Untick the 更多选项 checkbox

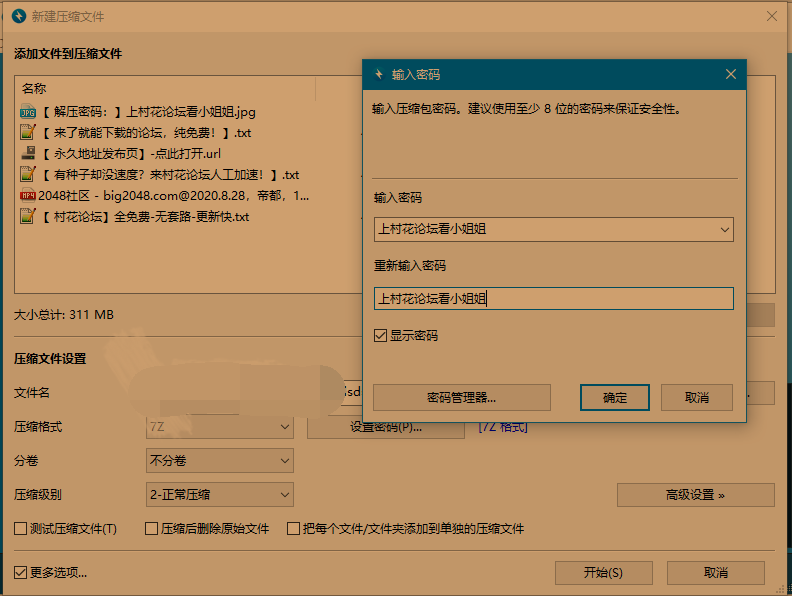(21, 572)
